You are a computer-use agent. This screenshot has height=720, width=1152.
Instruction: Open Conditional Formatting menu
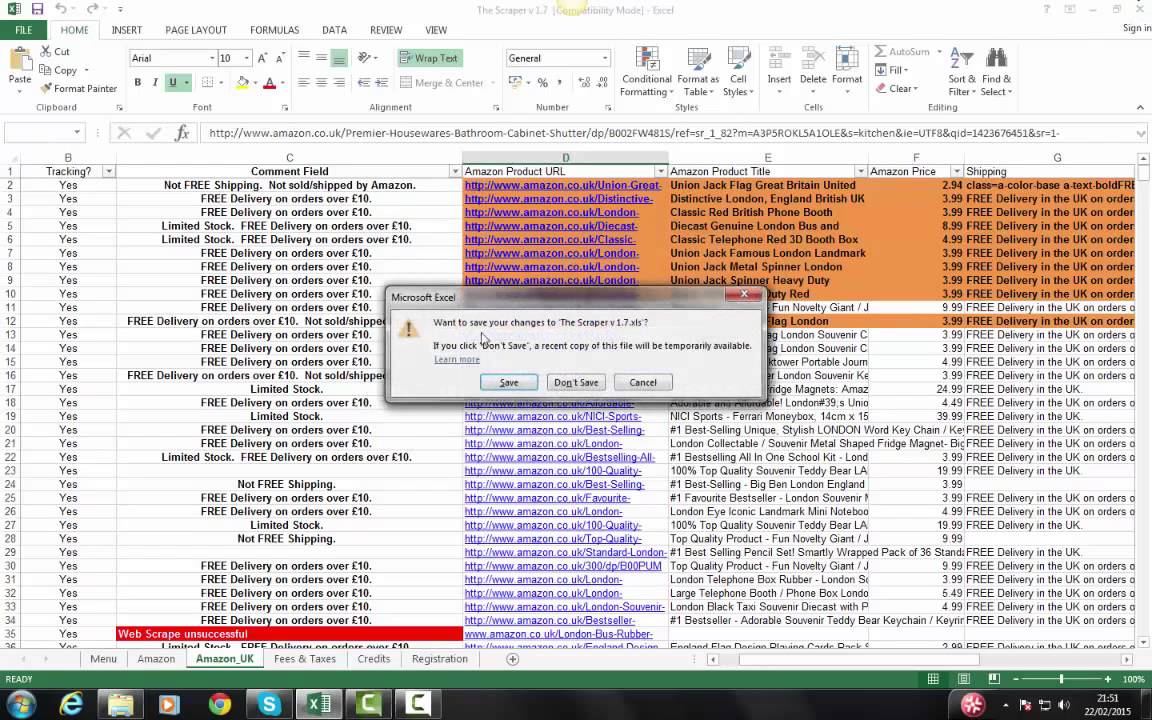(647, 72)
